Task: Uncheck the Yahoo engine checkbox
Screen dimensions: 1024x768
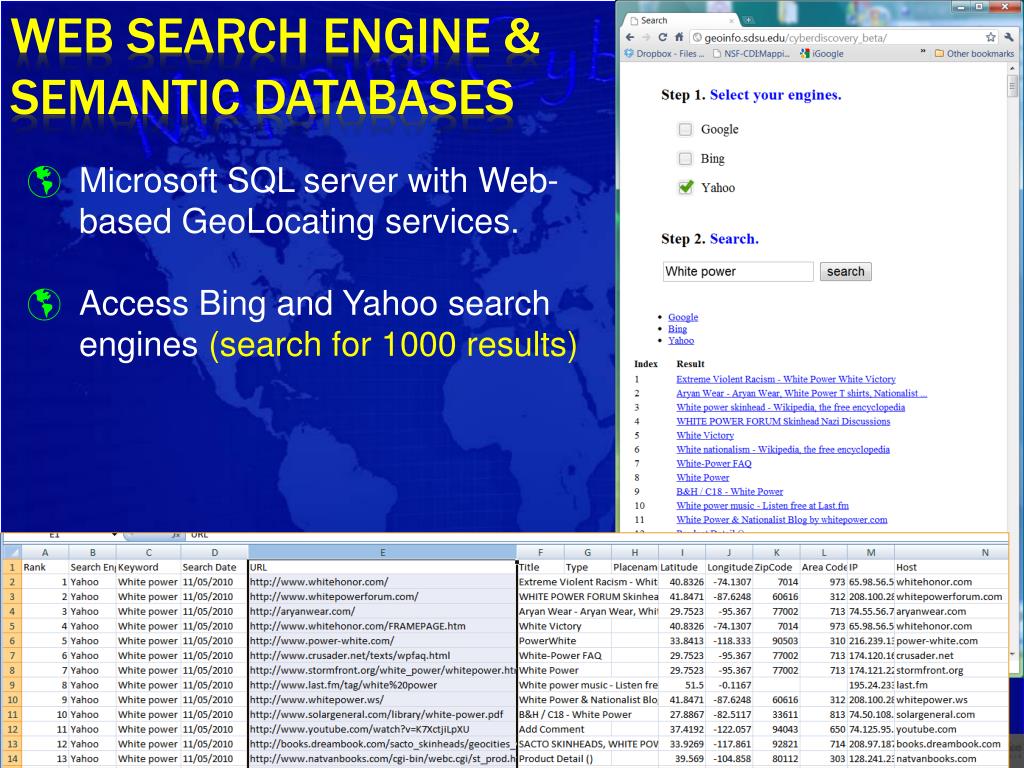Action: coord(685,187)
